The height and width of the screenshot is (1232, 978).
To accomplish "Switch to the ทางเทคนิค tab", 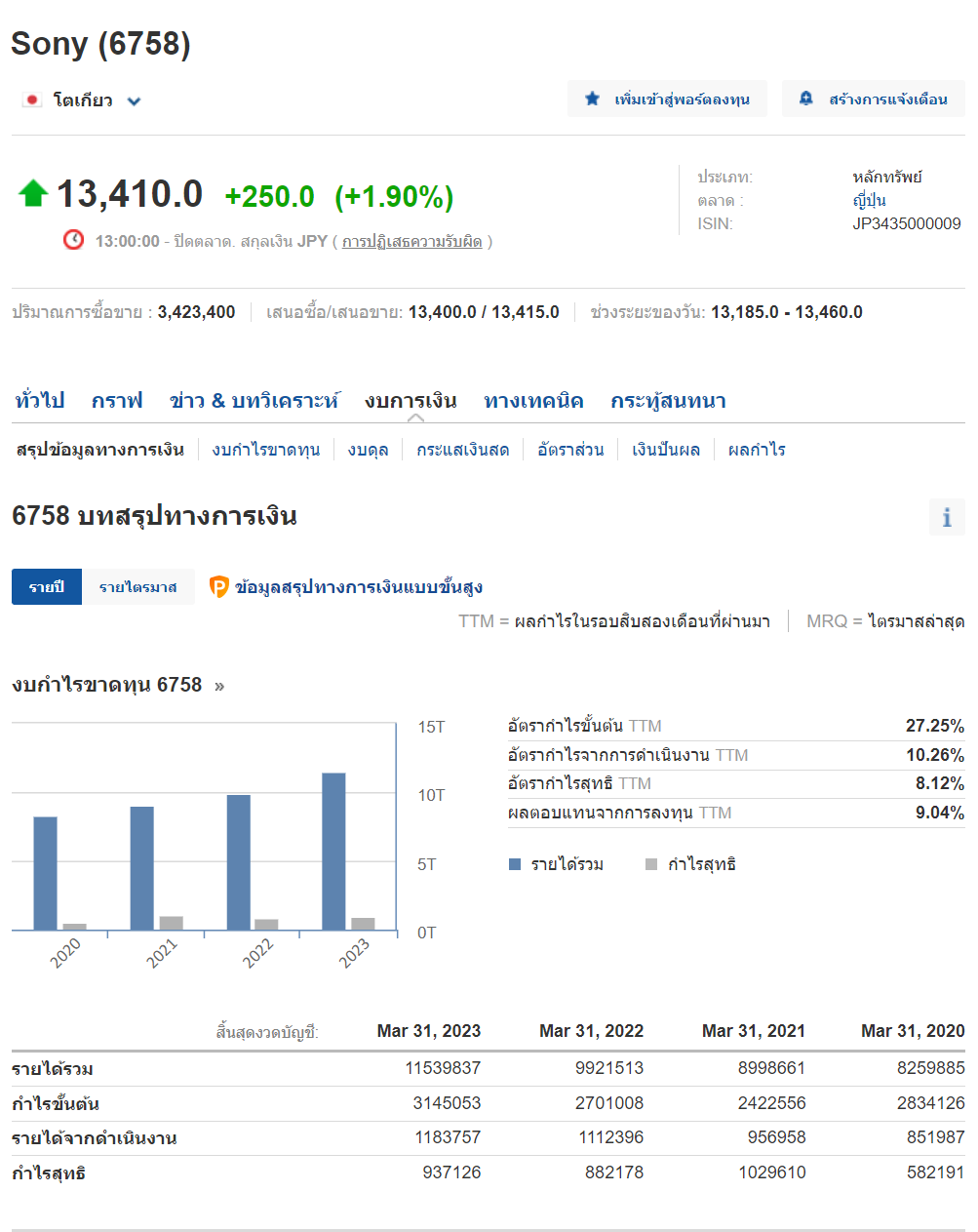I will pyautogui.click(x=533, y=401).
